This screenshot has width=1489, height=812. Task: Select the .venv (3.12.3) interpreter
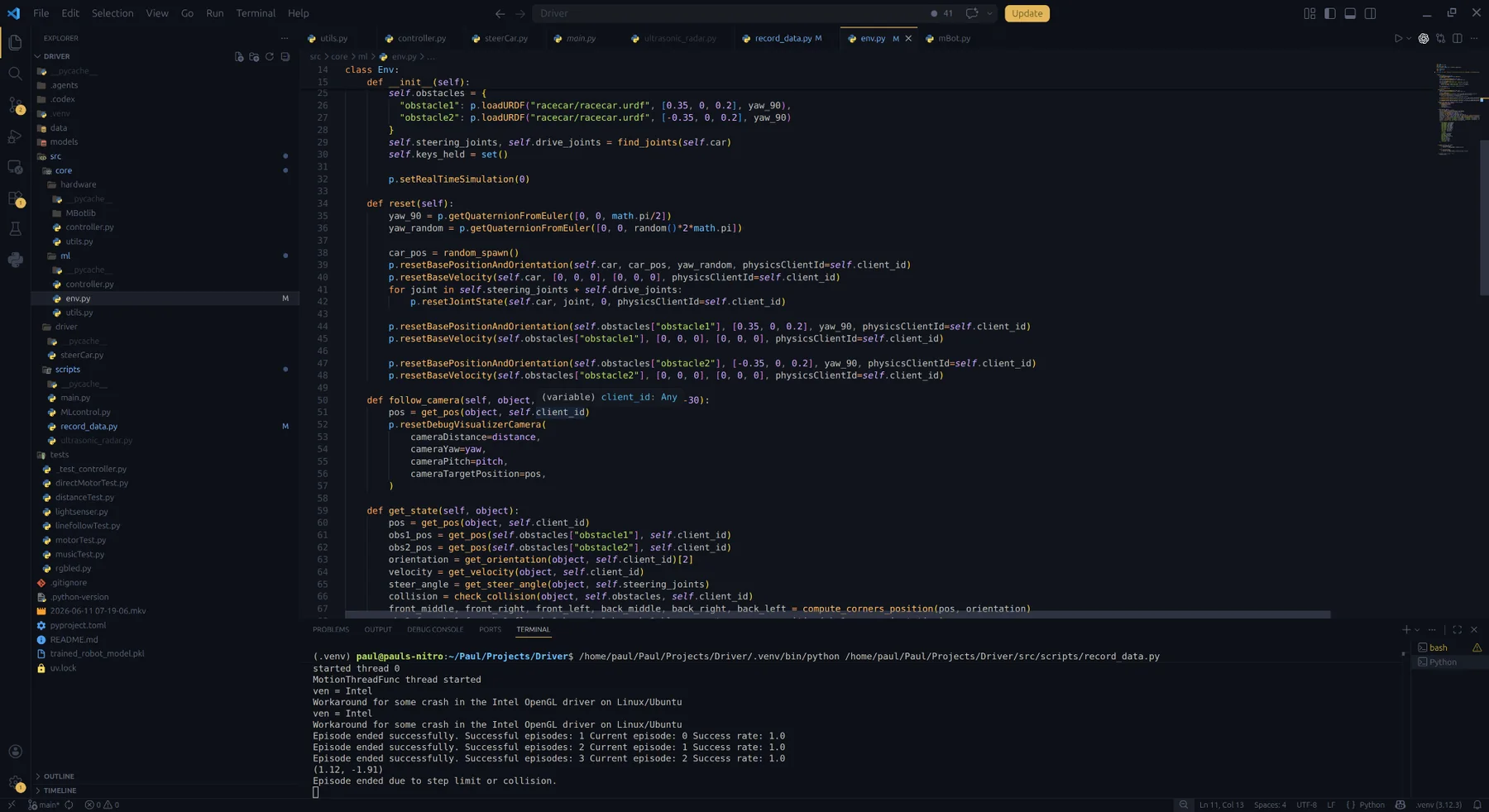(1439, 805)
